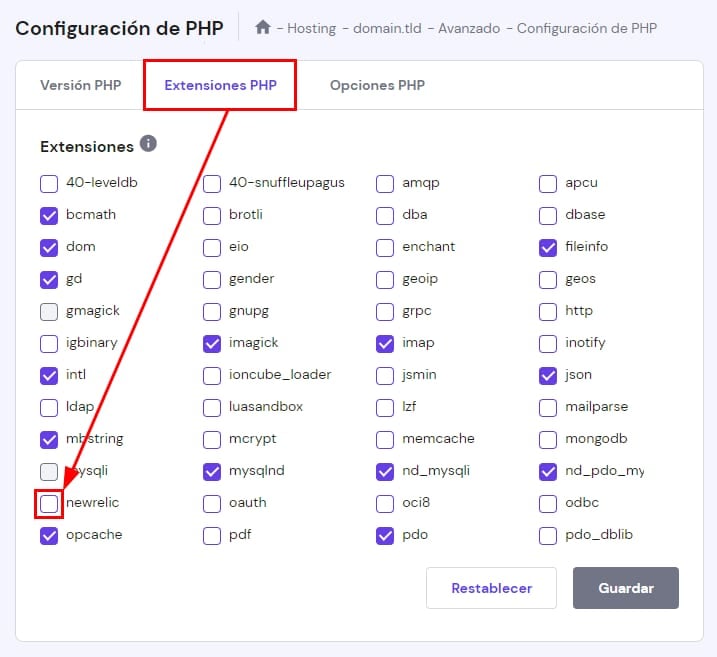Tick the brotli extension checkbox

[212, 215]
